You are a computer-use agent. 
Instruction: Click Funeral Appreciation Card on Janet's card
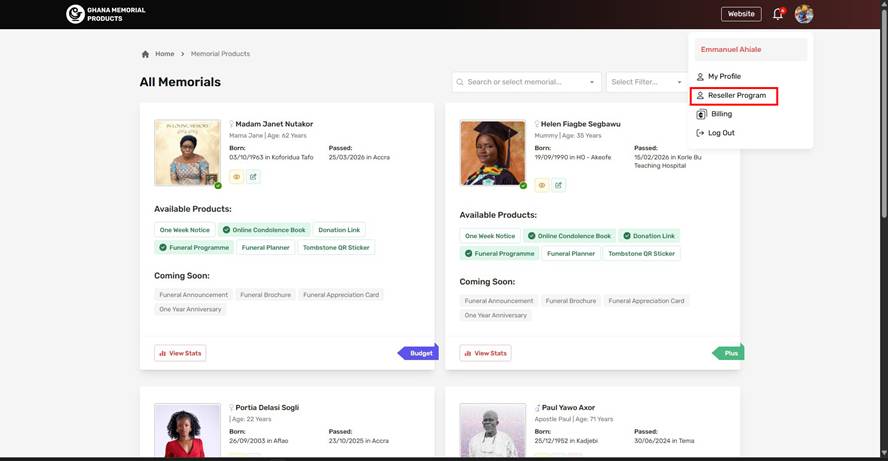point(341,295)
